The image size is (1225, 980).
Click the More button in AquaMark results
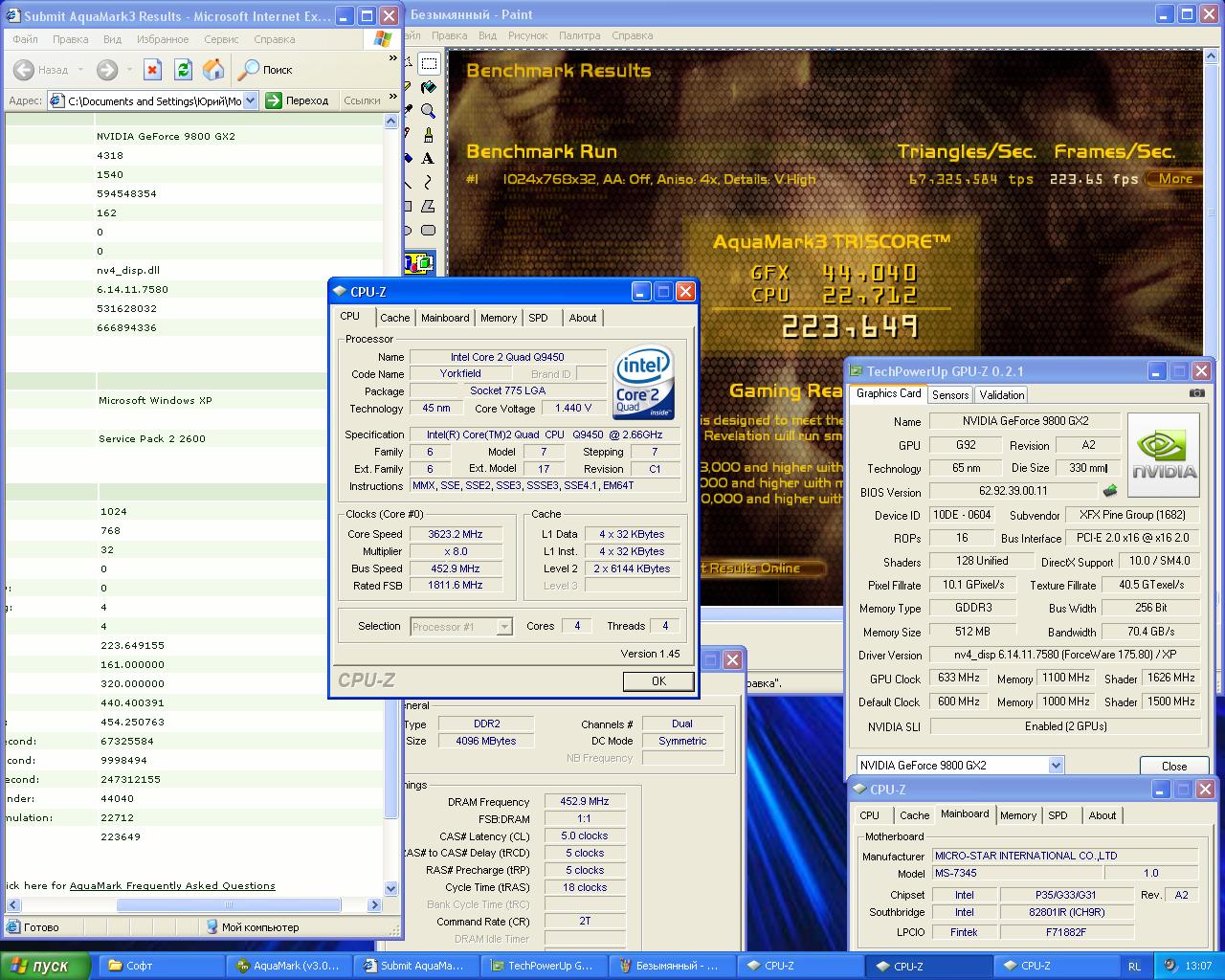click(x=1174, y=179)
